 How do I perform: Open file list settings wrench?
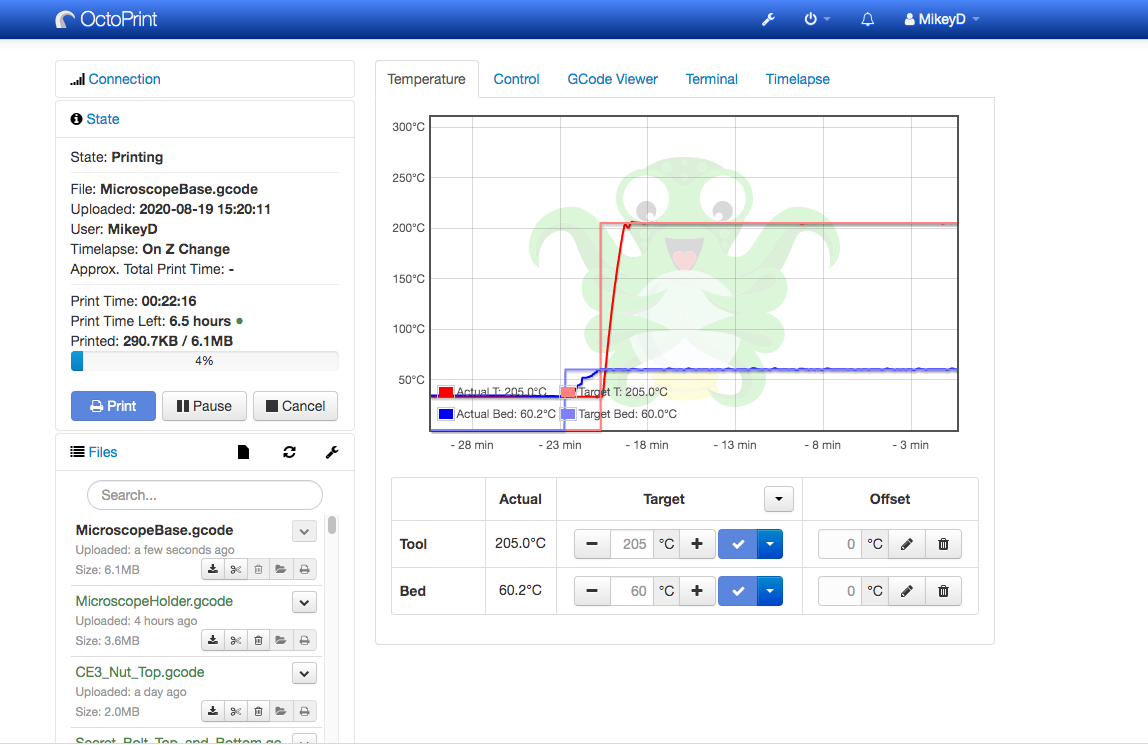[x=332, y=452]
